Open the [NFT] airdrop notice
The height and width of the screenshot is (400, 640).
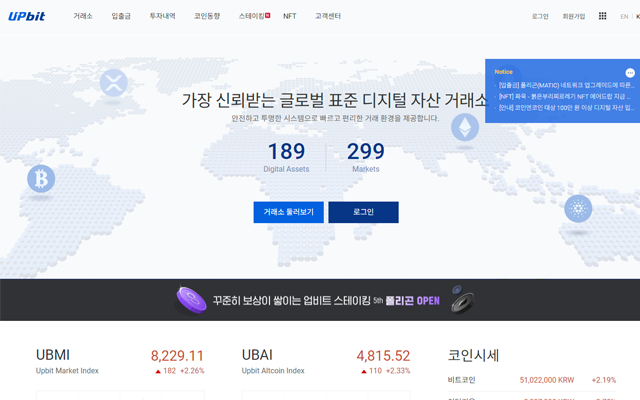click(563, 96)
